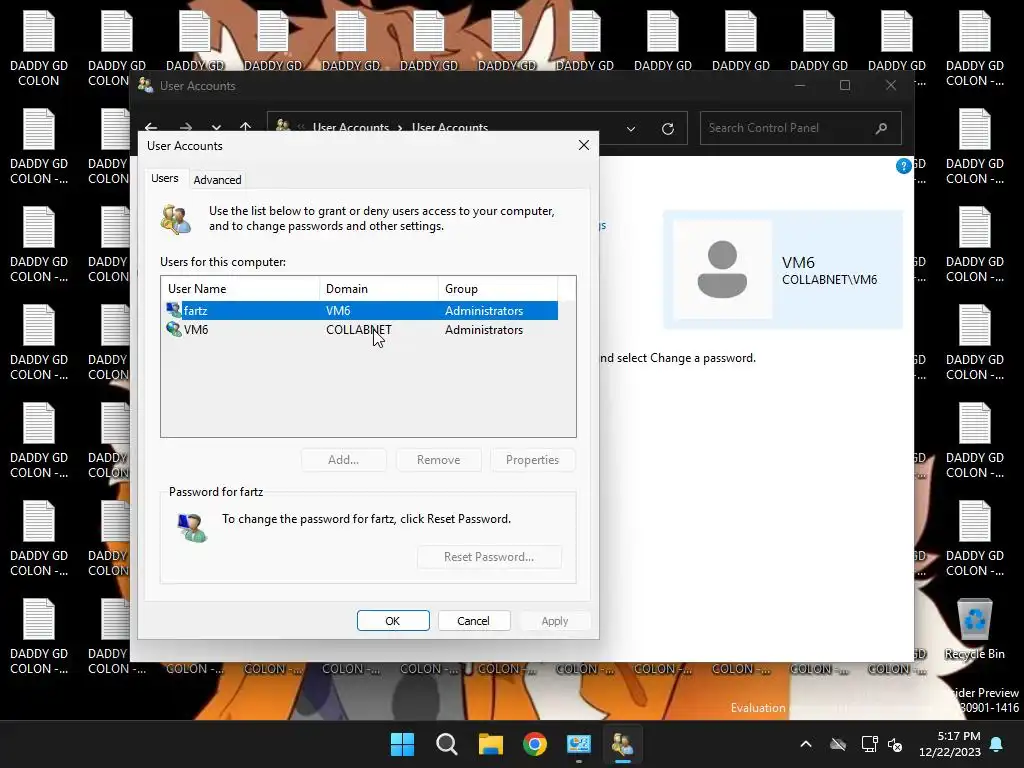Image resolution: width=1024 pixels, height=768 pixels.
Task: Open File Explorer from taskbar
Action: click(x=490, y=744)
